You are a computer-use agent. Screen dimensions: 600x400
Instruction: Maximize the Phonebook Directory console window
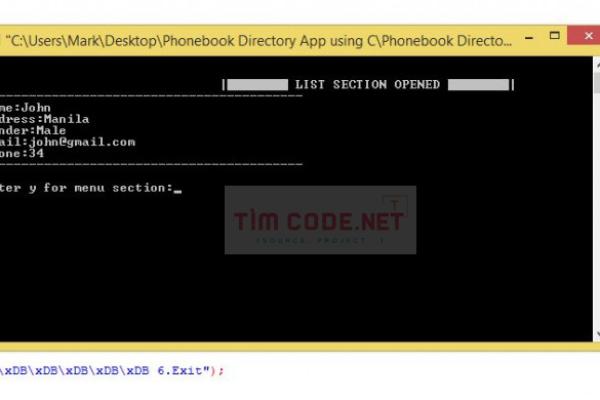[554, 36]
